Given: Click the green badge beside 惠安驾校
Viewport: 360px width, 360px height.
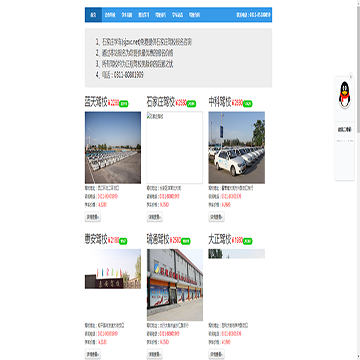Looking at the screenshot, I should pos(123,241).
